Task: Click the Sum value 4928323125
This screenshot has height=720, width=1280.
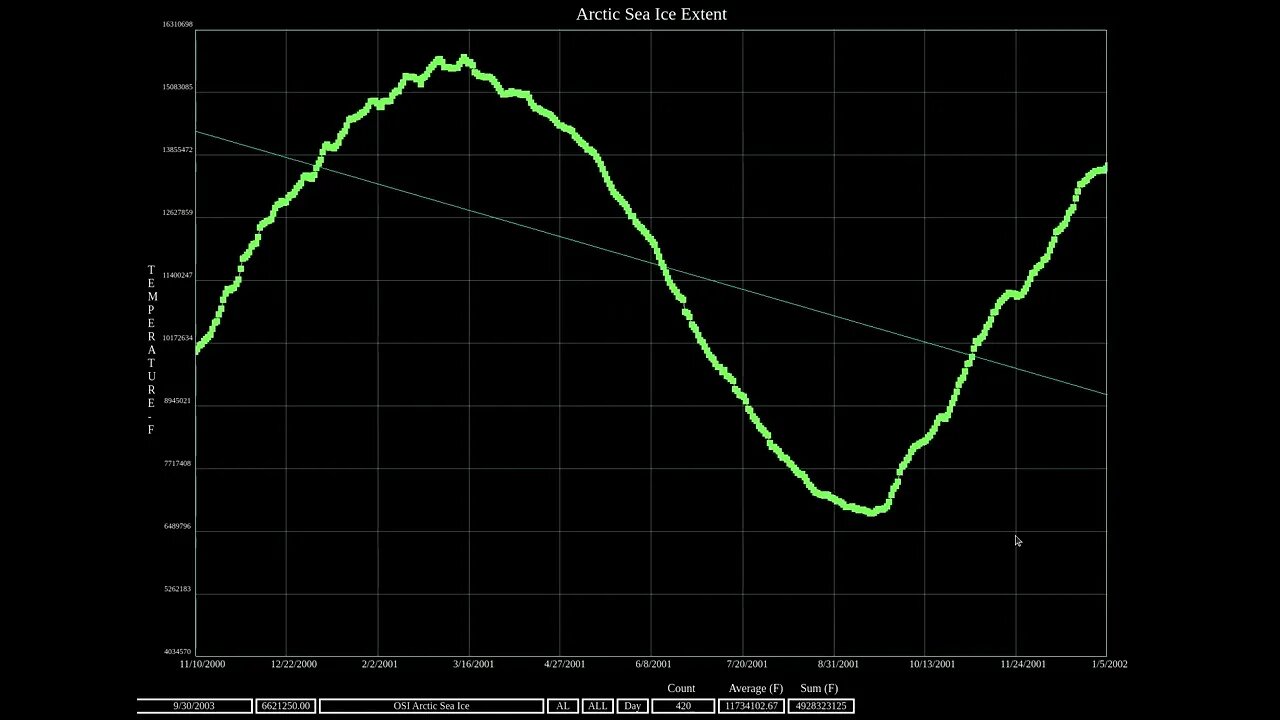Action: [x=820, y=706]
